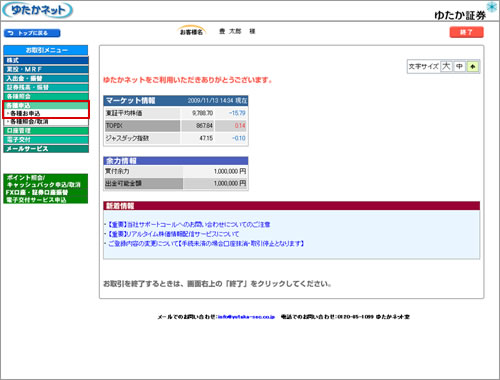Click the red welcome message text
Viewport: 500px width, 380px height.
[188, 80]
